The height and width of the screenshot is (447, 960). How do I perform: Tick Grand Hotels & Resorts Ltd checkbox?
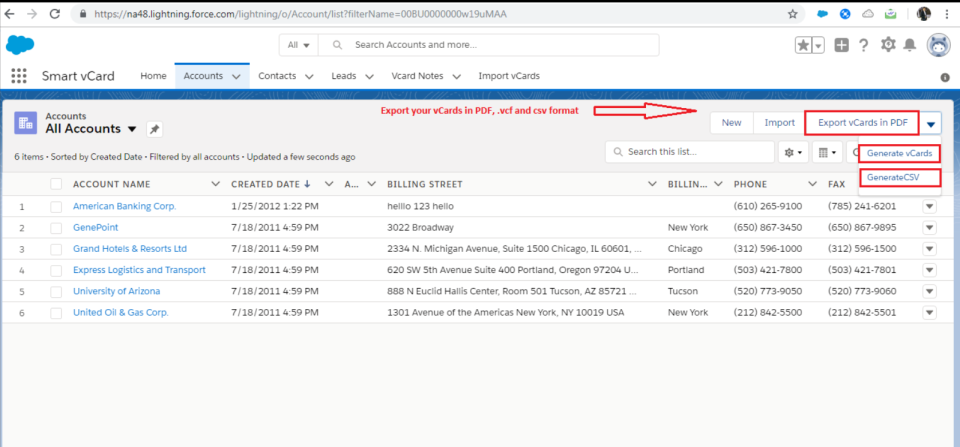(56, 249)
